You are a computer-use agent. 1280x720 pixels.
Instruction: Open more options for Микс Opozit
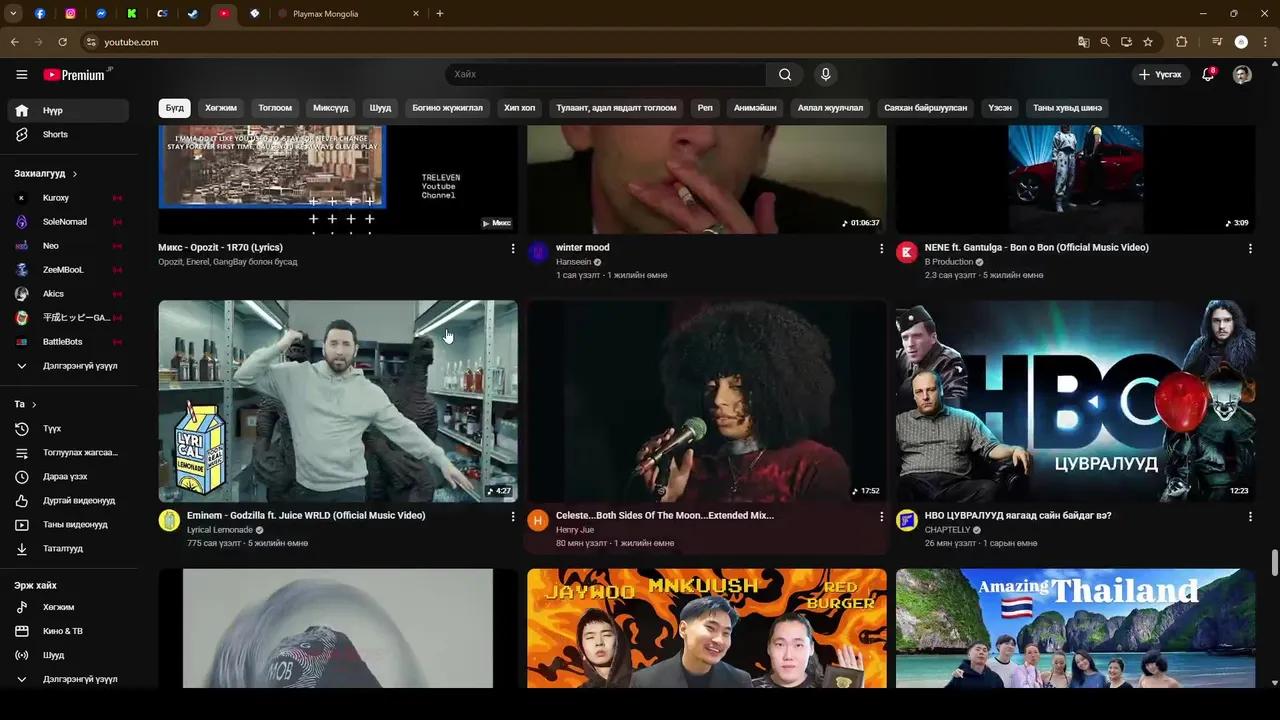tap(513, 248)
